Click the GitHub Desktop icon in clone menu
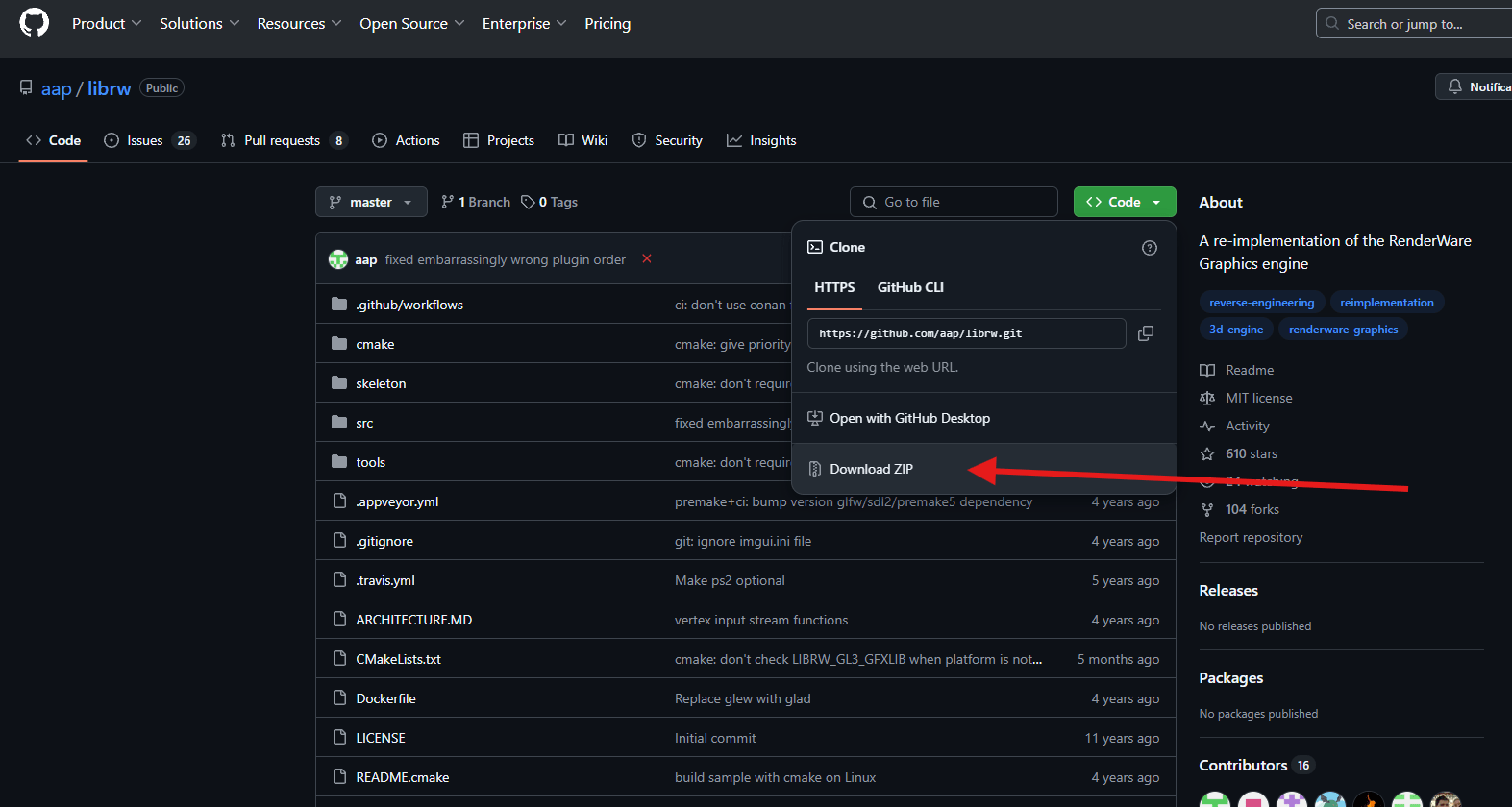The image size is (1512, 807). pos(815,418)
